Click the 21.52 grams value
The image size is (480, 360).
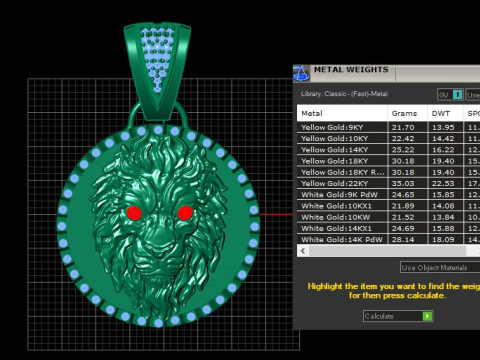(403, 217)
